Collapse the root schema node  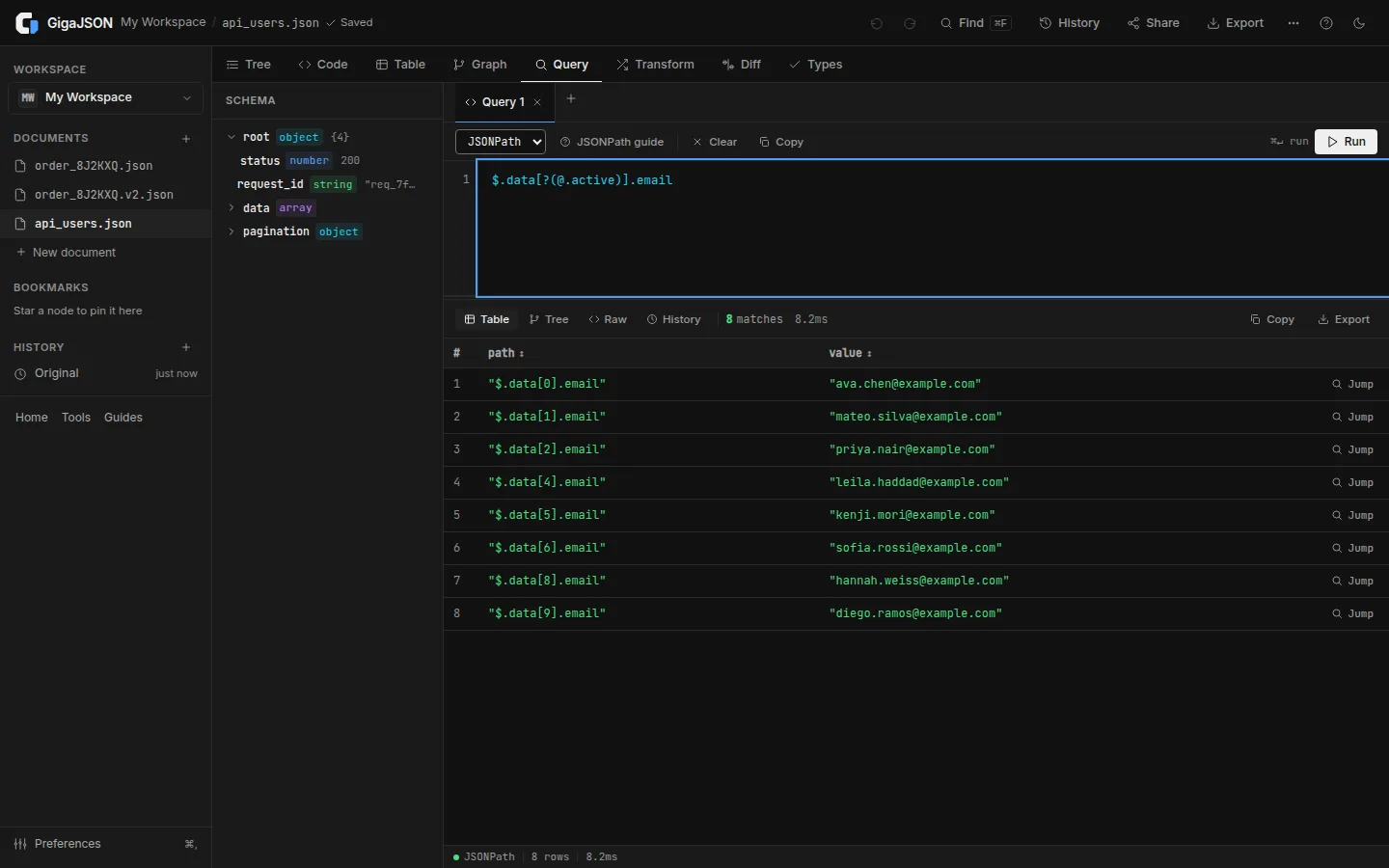click(231, 137)
